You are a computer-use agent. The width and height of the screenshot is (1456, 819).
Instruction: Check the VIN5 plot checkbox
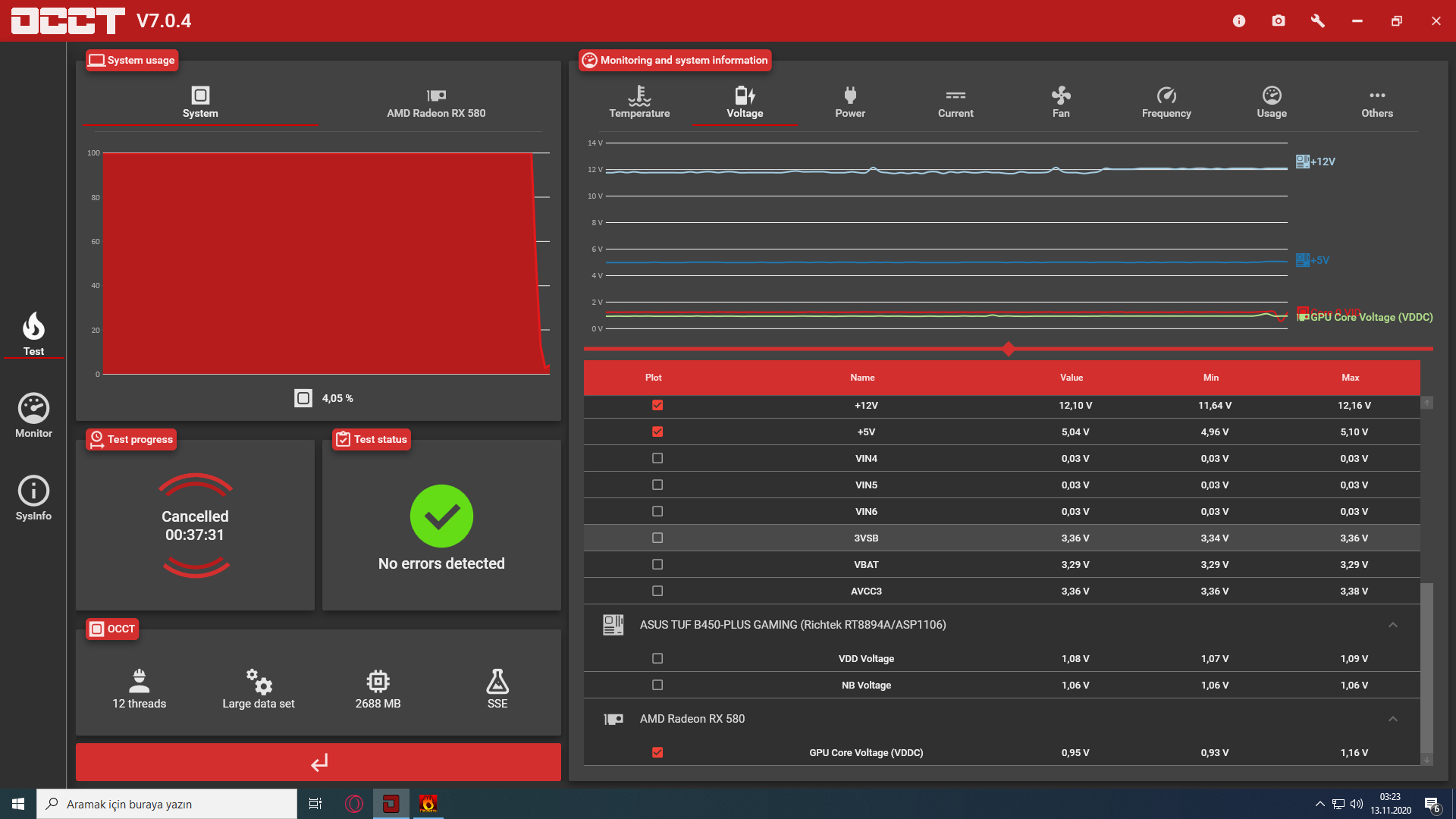pyautogui.click(x=657, y=485)
